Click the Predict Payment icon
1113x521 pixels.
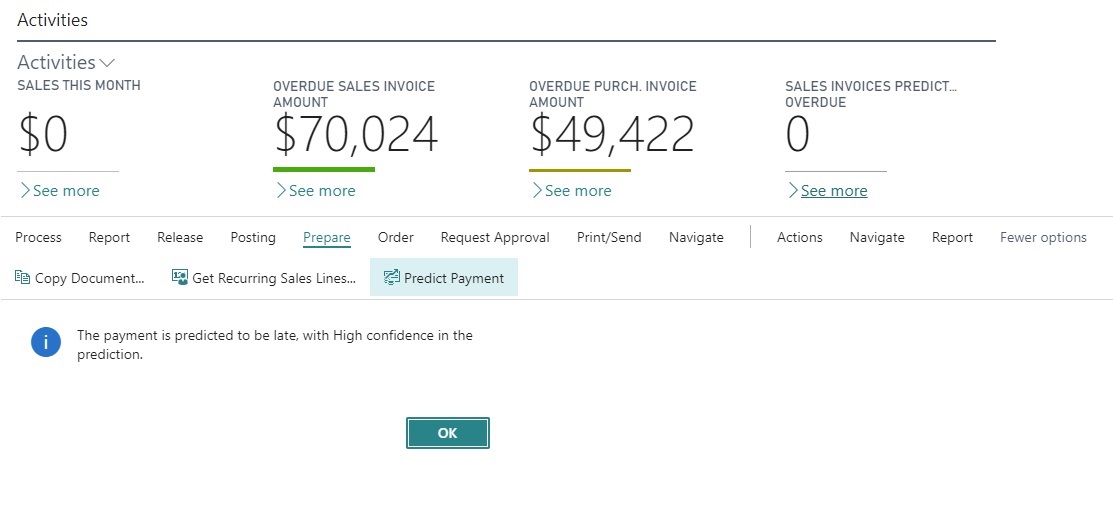[x=391, y=278]
